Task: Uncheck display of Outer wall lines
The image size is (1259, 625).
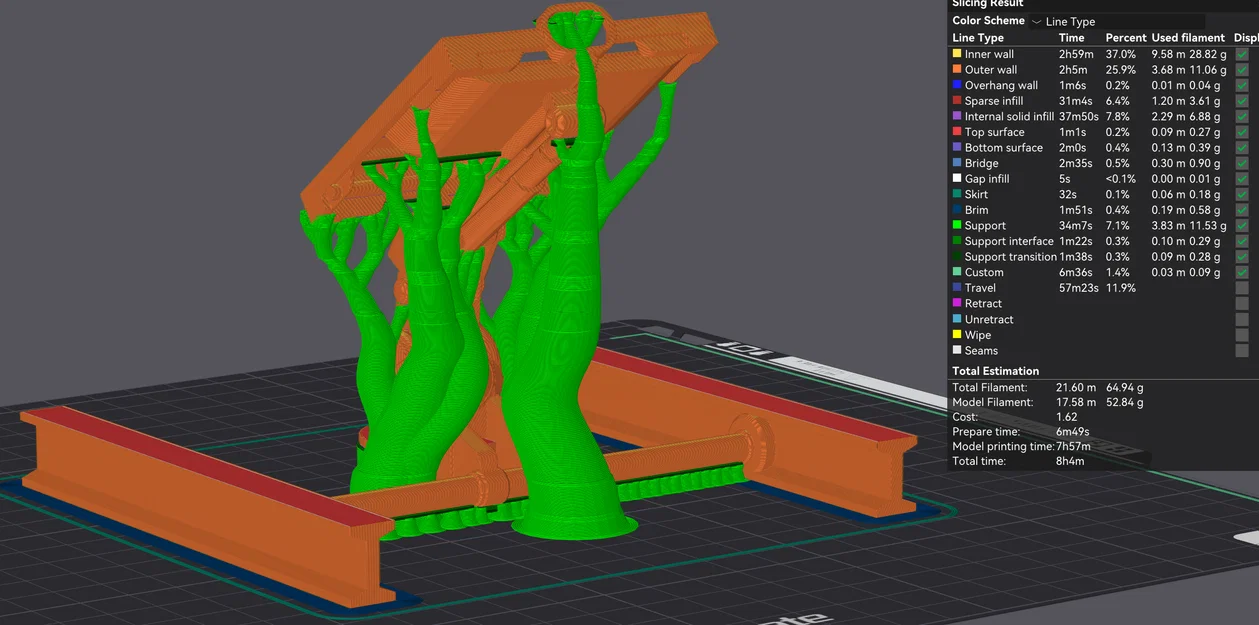Action: [x=1241, y=70]
